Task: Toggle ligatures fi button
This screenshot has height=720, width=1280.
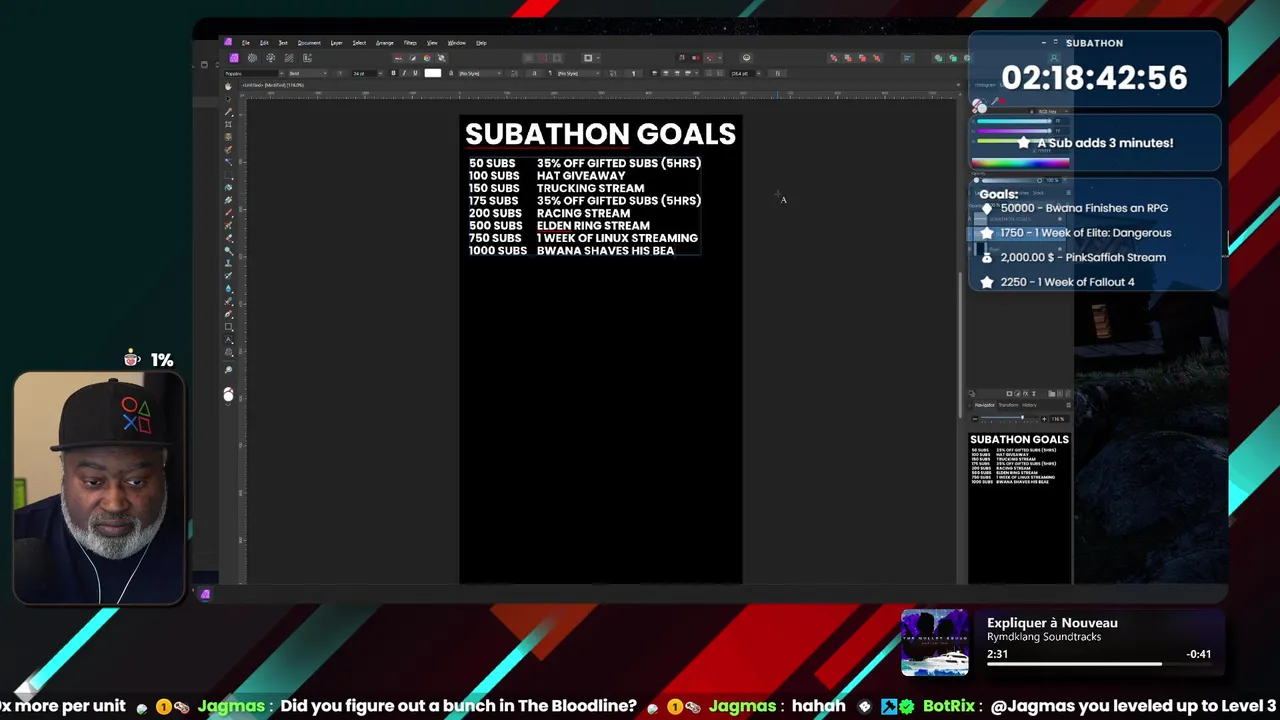Action: 777,73
